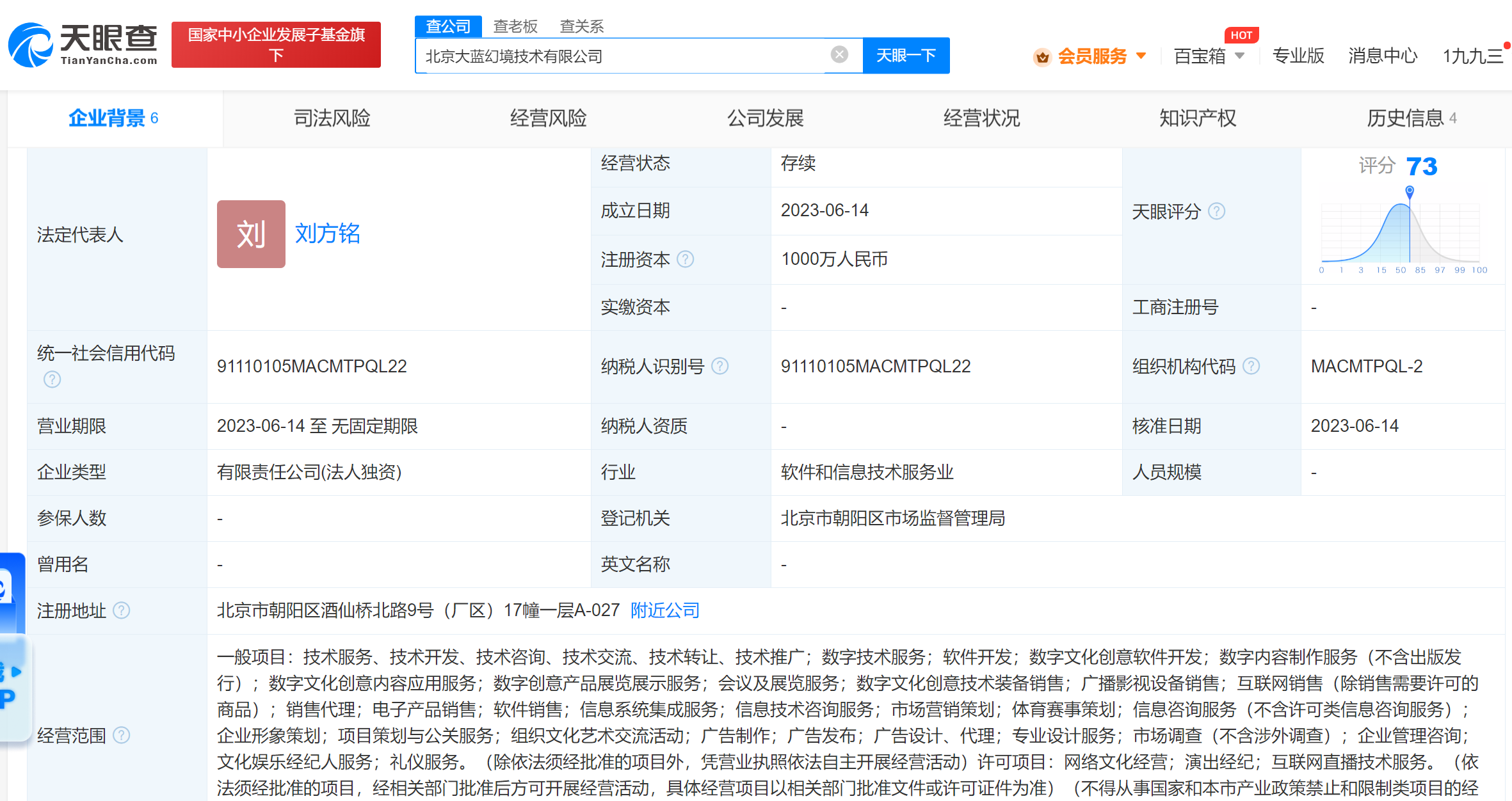This screenshot has width=1512, height=801.
Task: Select 2023-06-14 至 无固定期限 text
Action: point(317,426)
